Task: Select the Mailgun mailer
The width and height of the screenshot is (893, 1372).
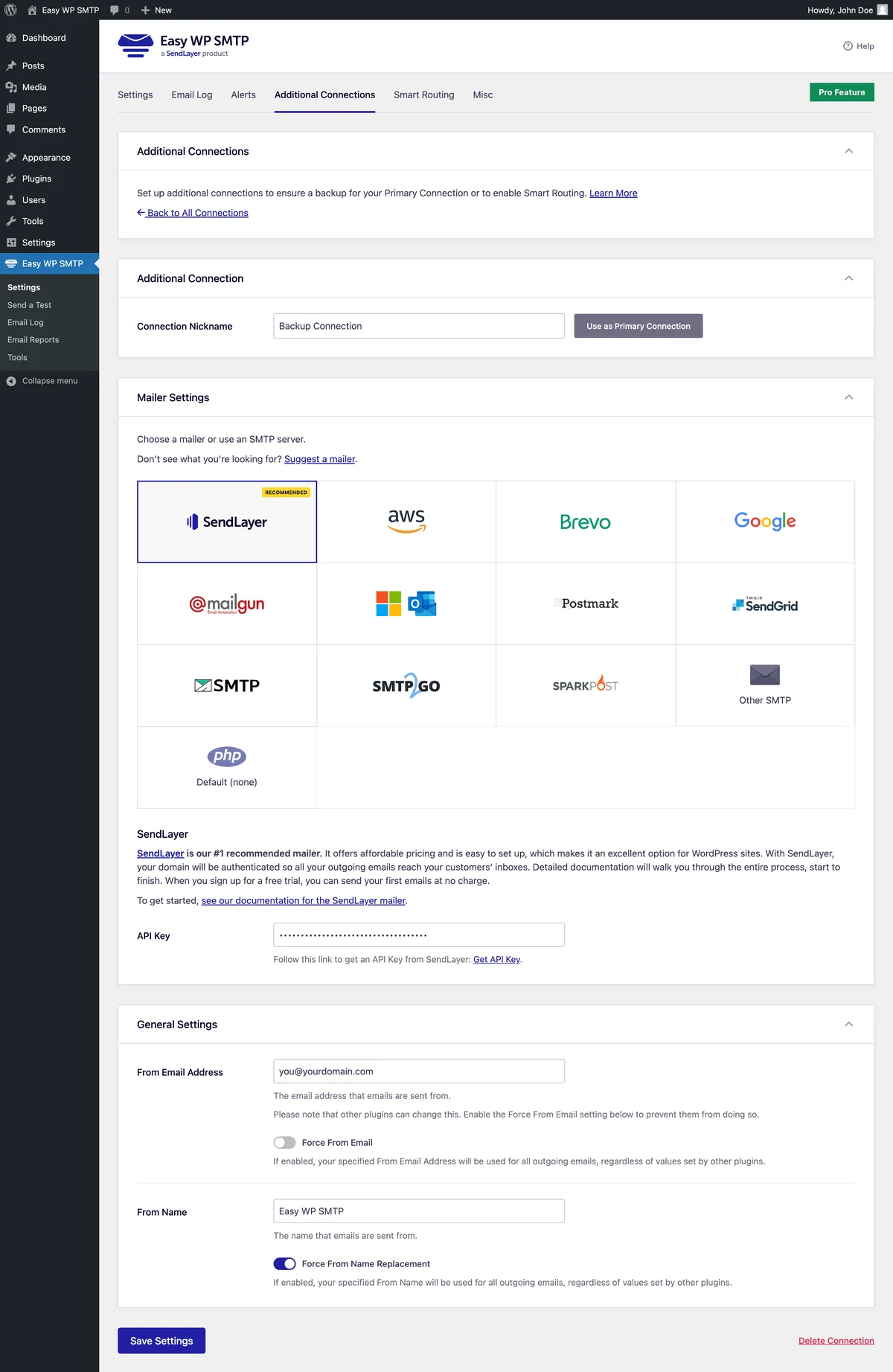Action: click(x=227, y=603)
